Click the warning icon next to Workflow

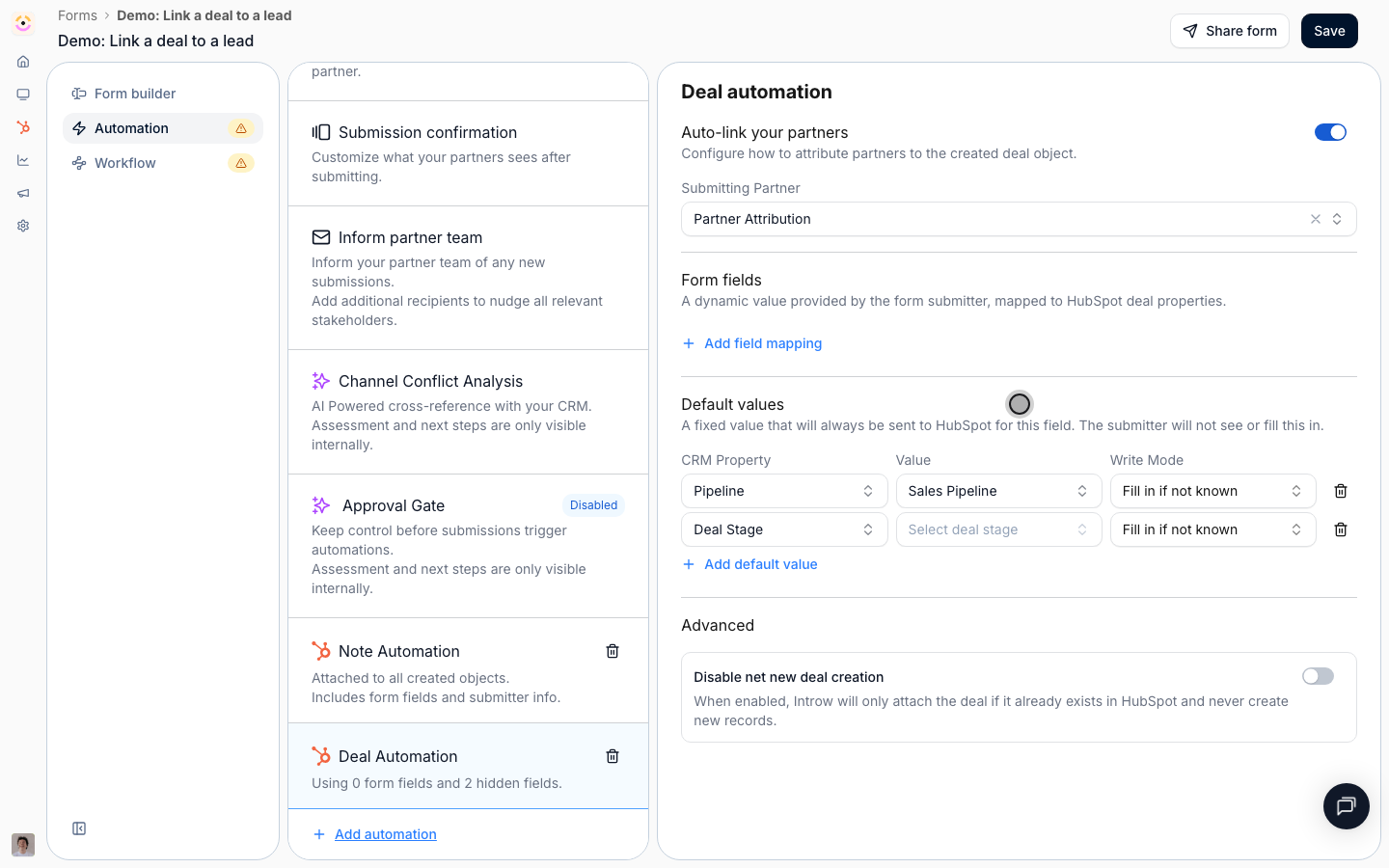tap(241, 163)
